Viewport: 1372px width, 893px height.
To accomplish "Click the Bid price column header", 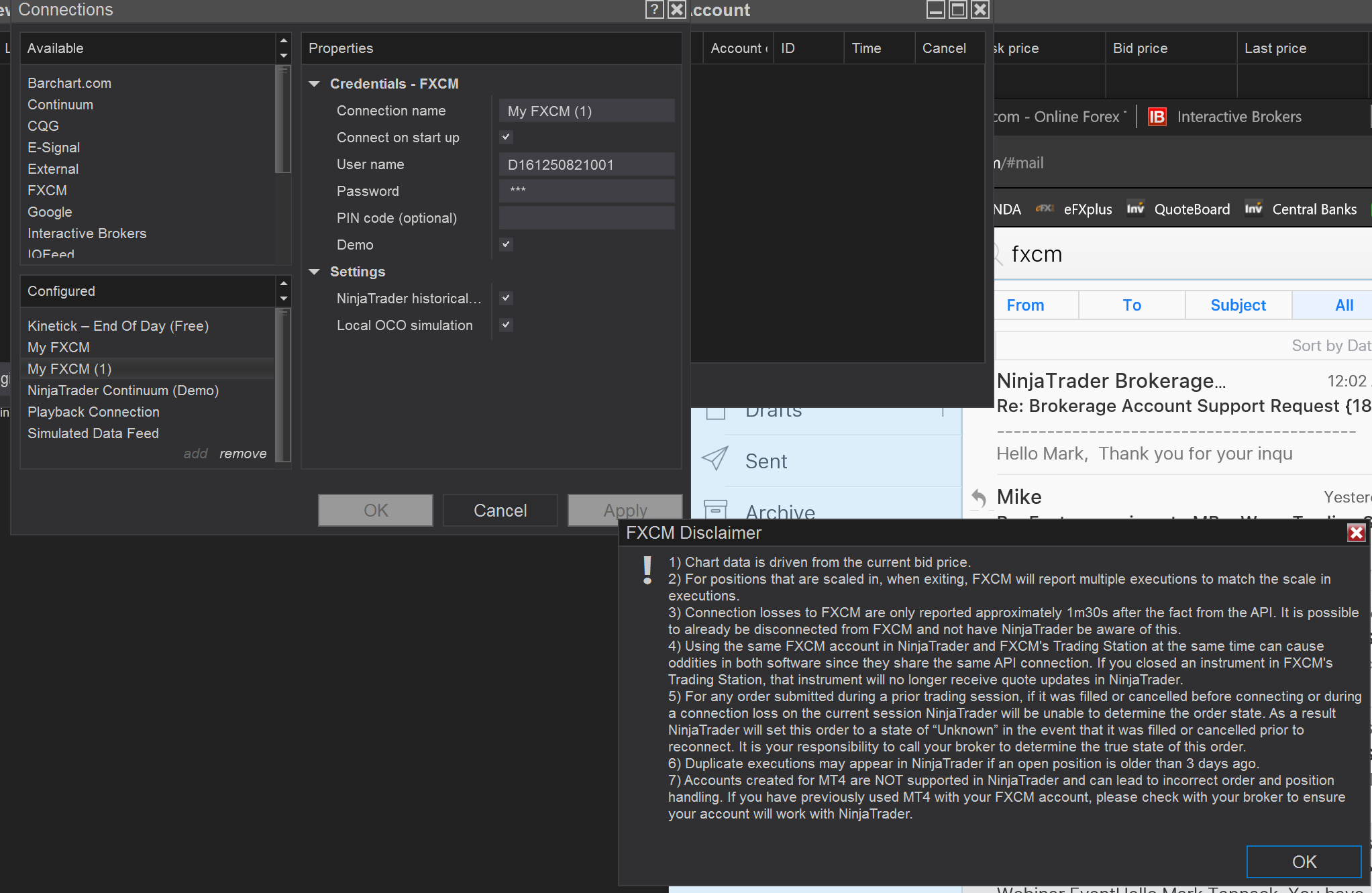I will click(x=1171, y=48).
